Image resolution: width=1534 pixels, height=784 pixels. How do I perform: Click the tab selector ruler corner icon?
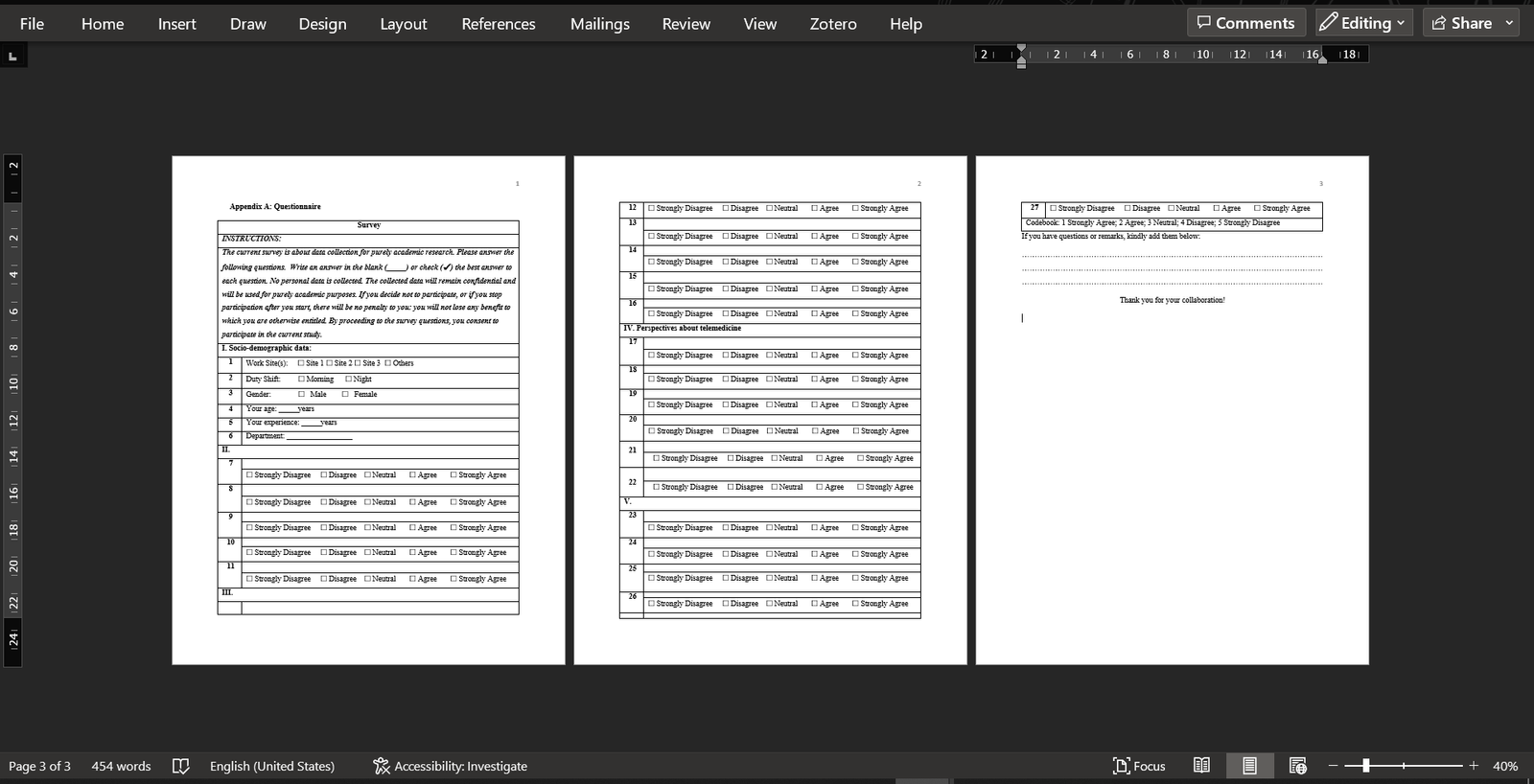(13, 57)
